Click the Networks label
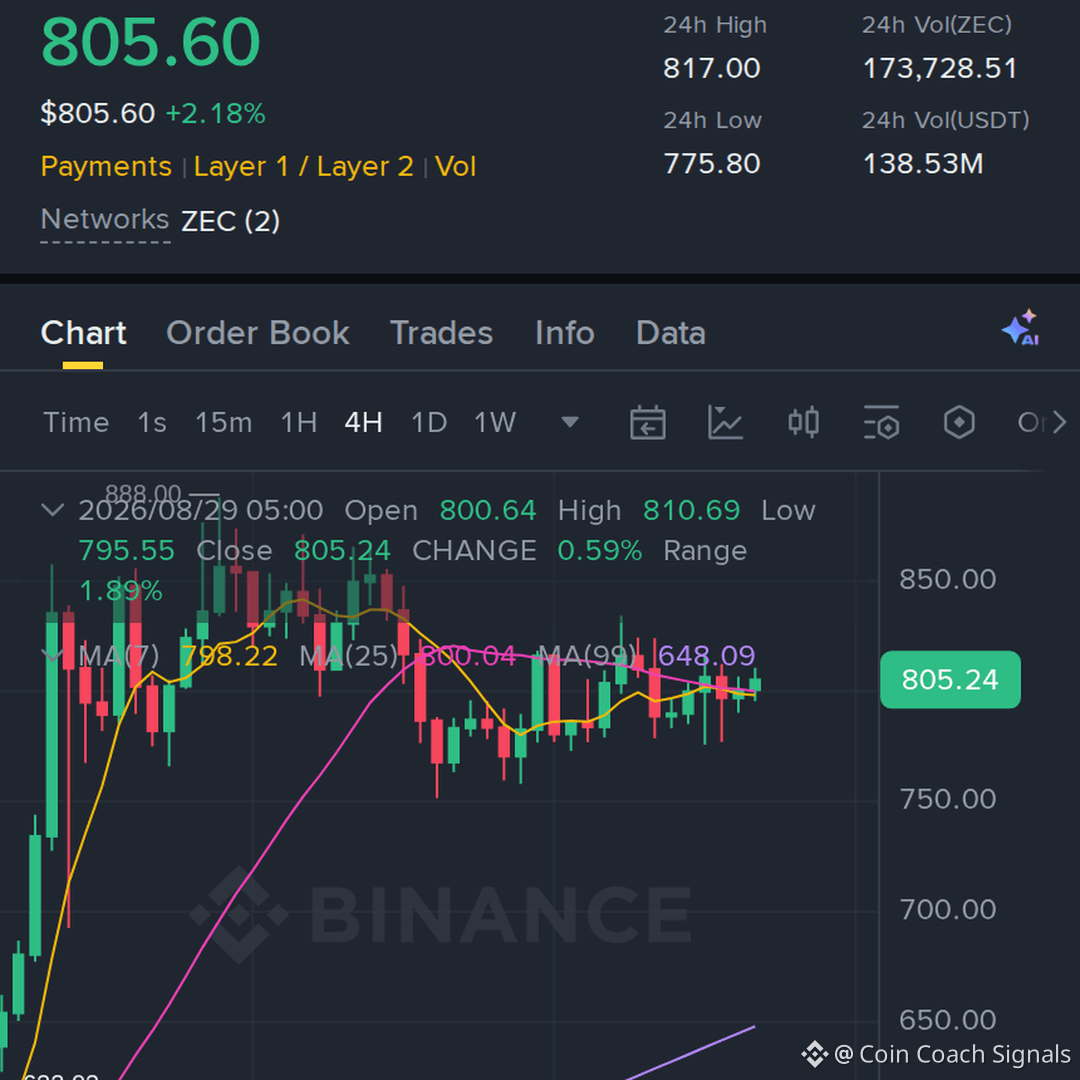This screenshot has width=1080, height=1080. [x=105, y=220]
